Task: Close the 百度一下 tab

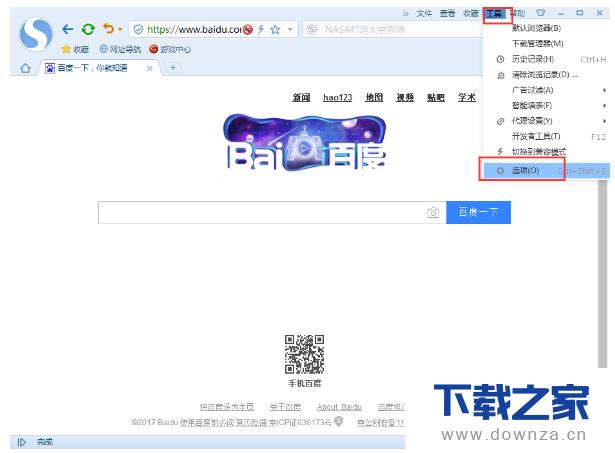Action: [150, 68]
